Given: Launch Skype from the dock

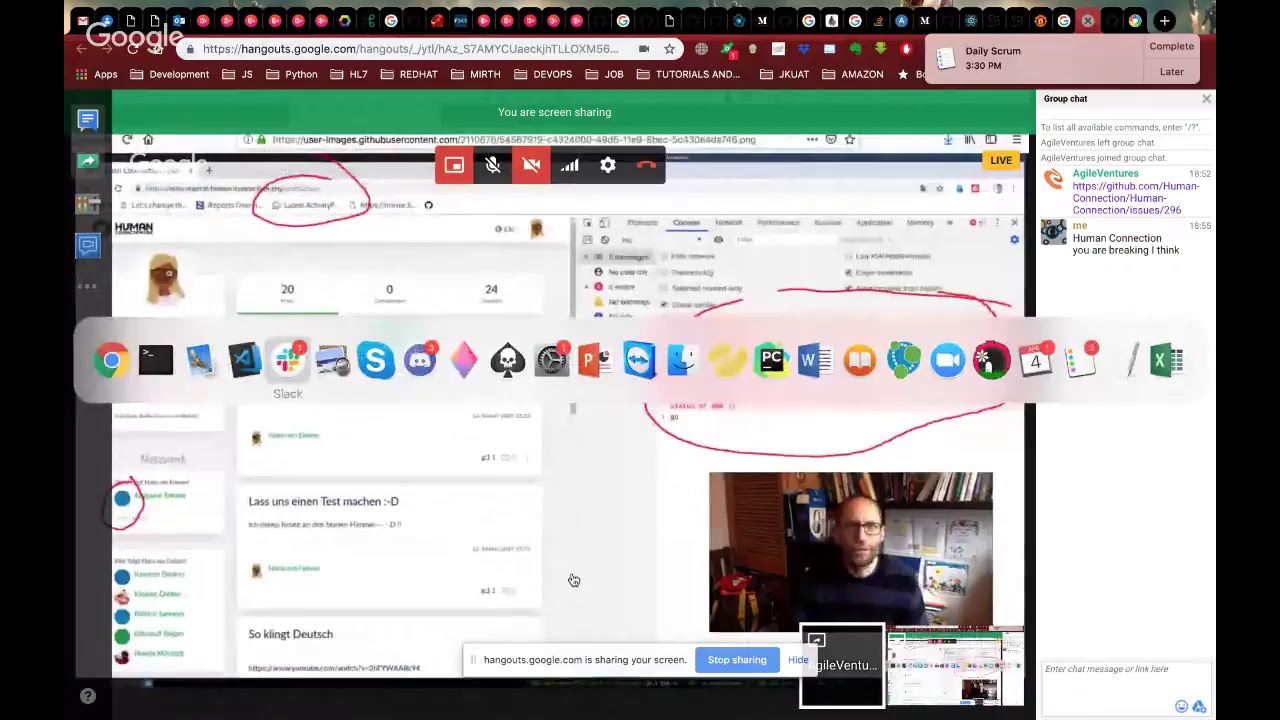Looking at the screenshot, I should 376,360.
